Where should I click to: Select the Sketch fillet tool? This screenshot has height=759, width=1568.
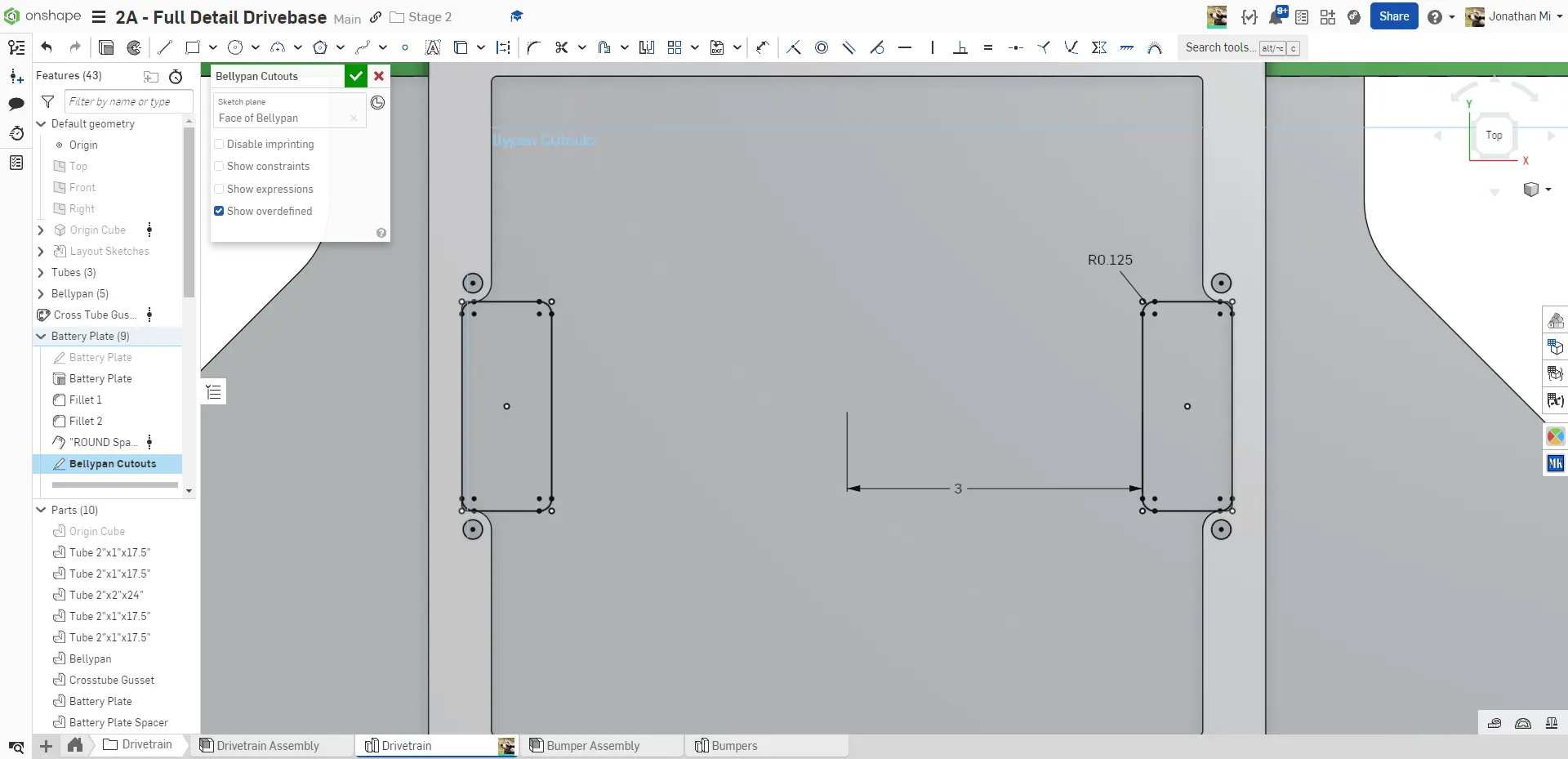pos(533,47)
